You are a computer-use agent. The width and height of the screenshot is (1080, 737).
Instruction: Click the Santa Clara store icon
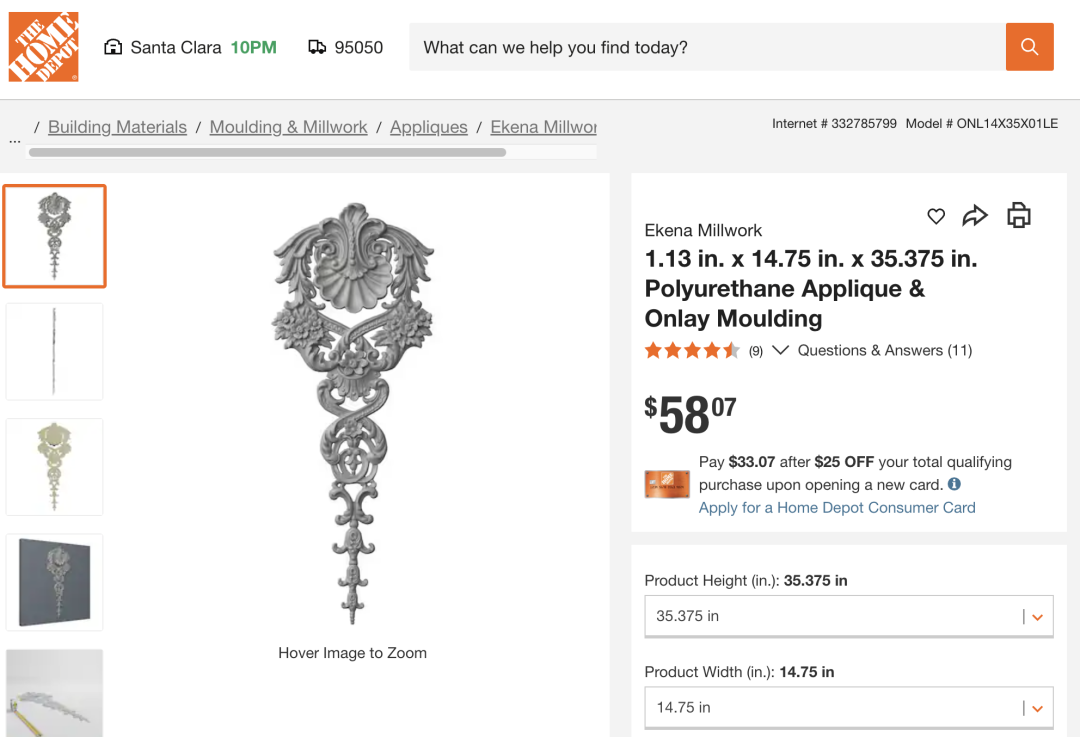click(x=113, y=47)
